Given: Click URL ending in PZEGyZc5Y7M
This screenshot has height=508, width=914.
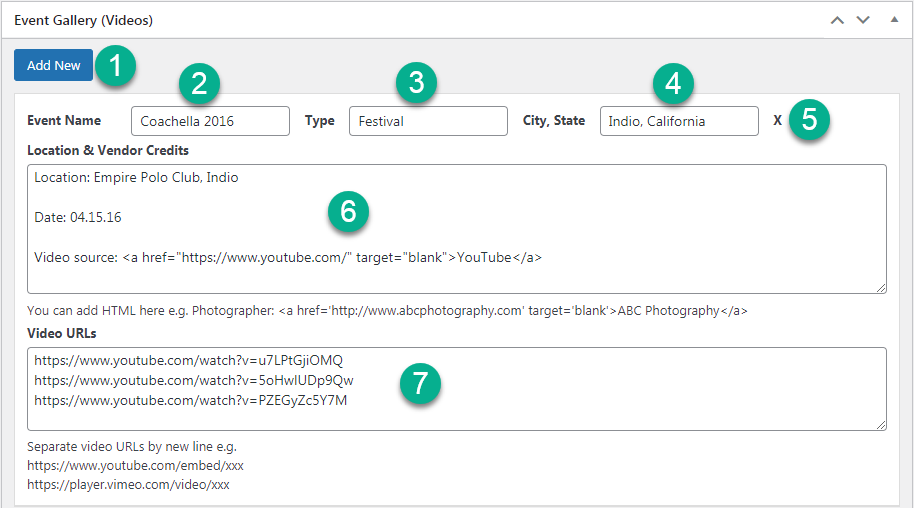Looking at the screenshot, I should (x=191, y=400).
